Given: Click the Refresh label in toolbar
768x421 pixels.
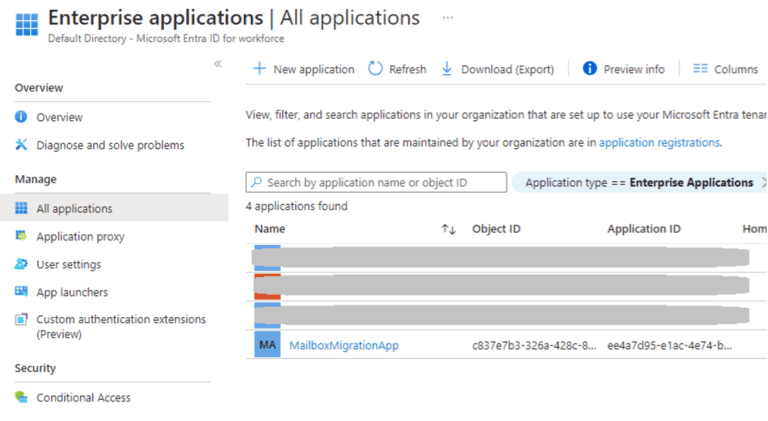Looking at the screenshot, I should 408,70.
